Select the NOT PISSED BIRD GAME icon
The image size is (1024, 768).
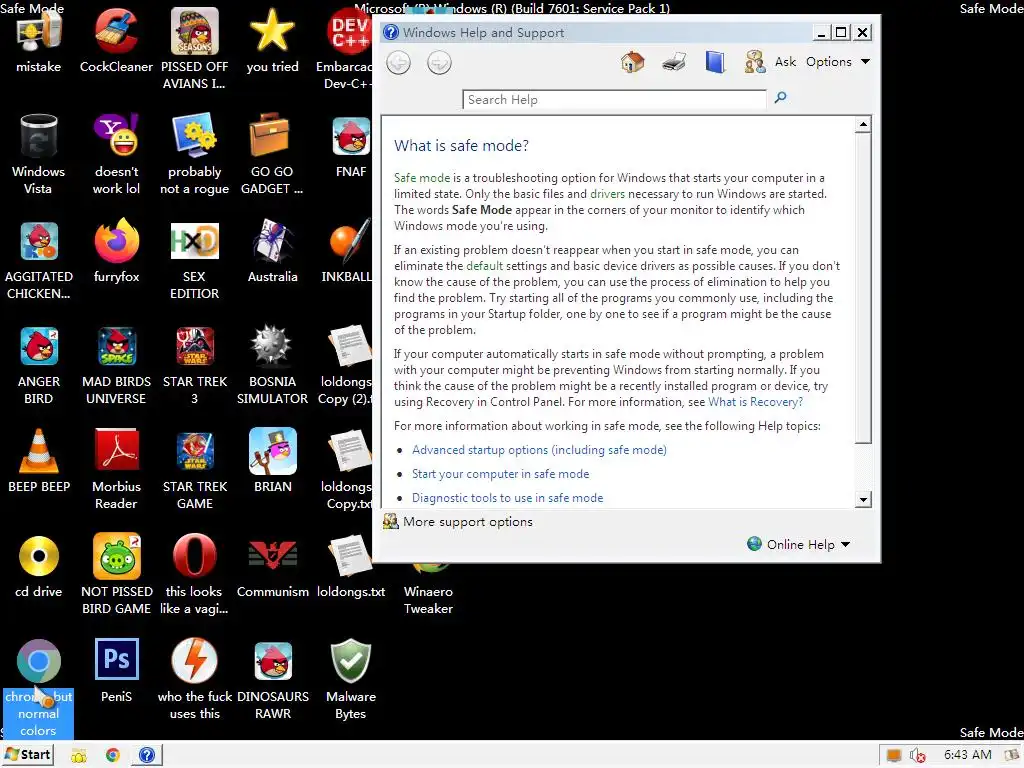116,574
